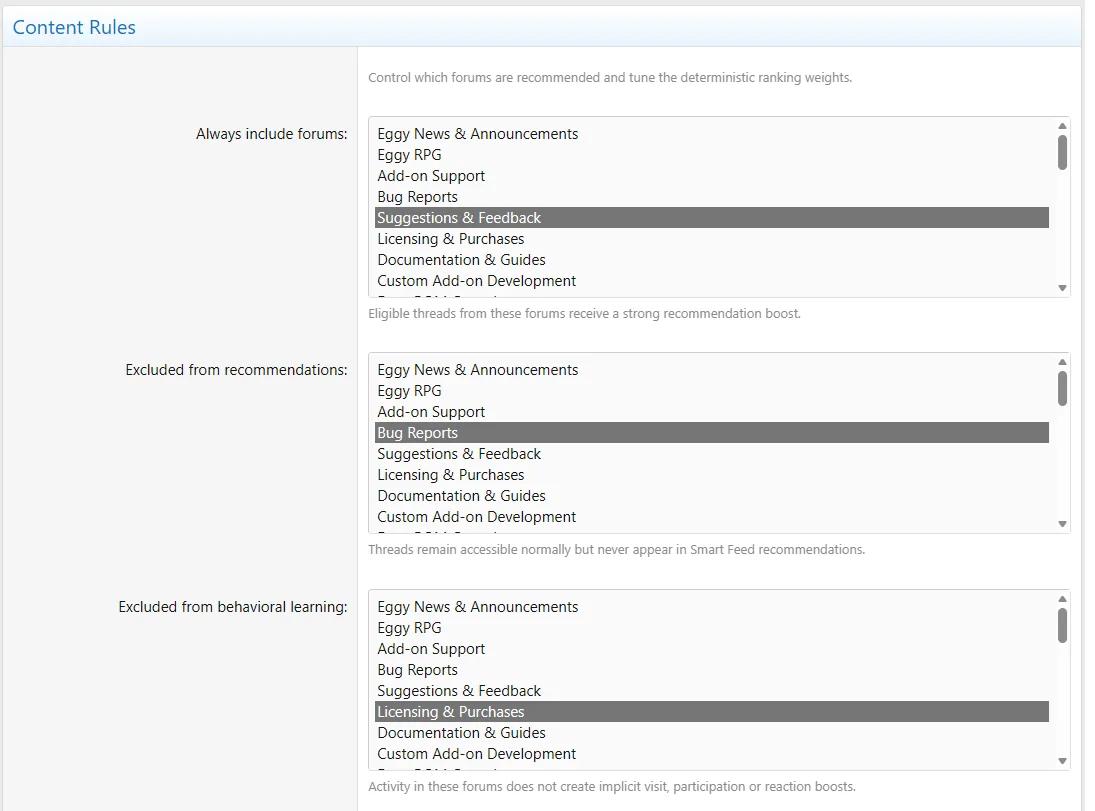This screenshot has width=1095, height=811.
Task: Choose Eggy RPG in Excluded from behavioral learning
Action: tap(712, 628)
